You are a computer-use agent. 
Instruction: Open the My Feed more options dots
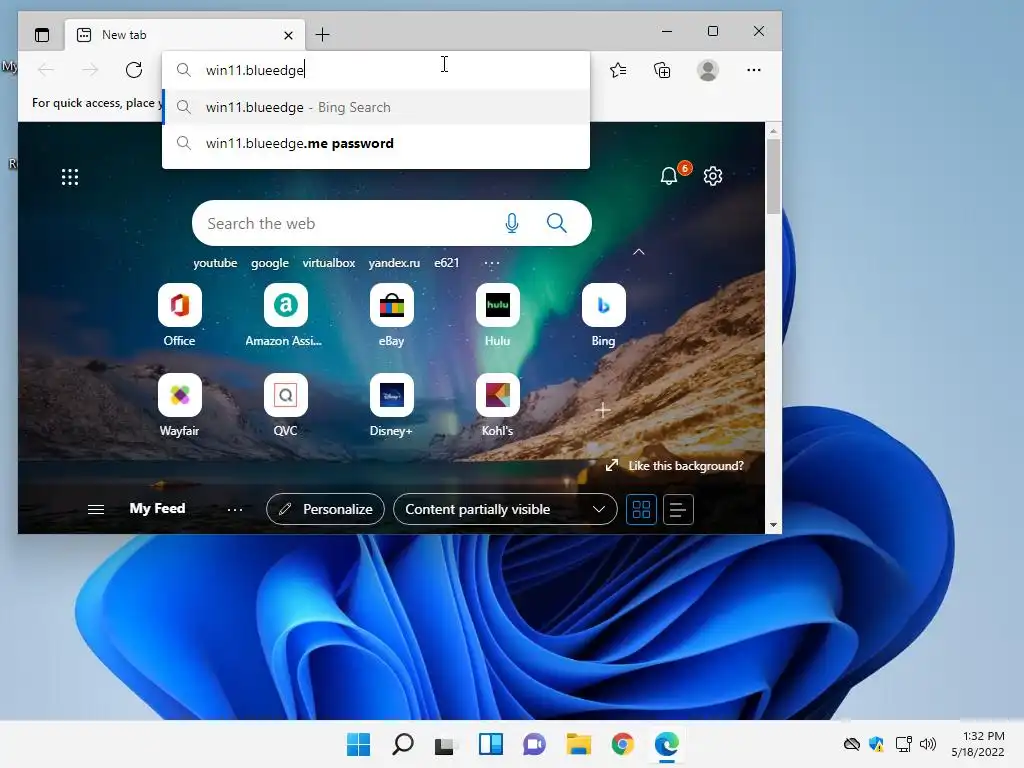(235, 509)
